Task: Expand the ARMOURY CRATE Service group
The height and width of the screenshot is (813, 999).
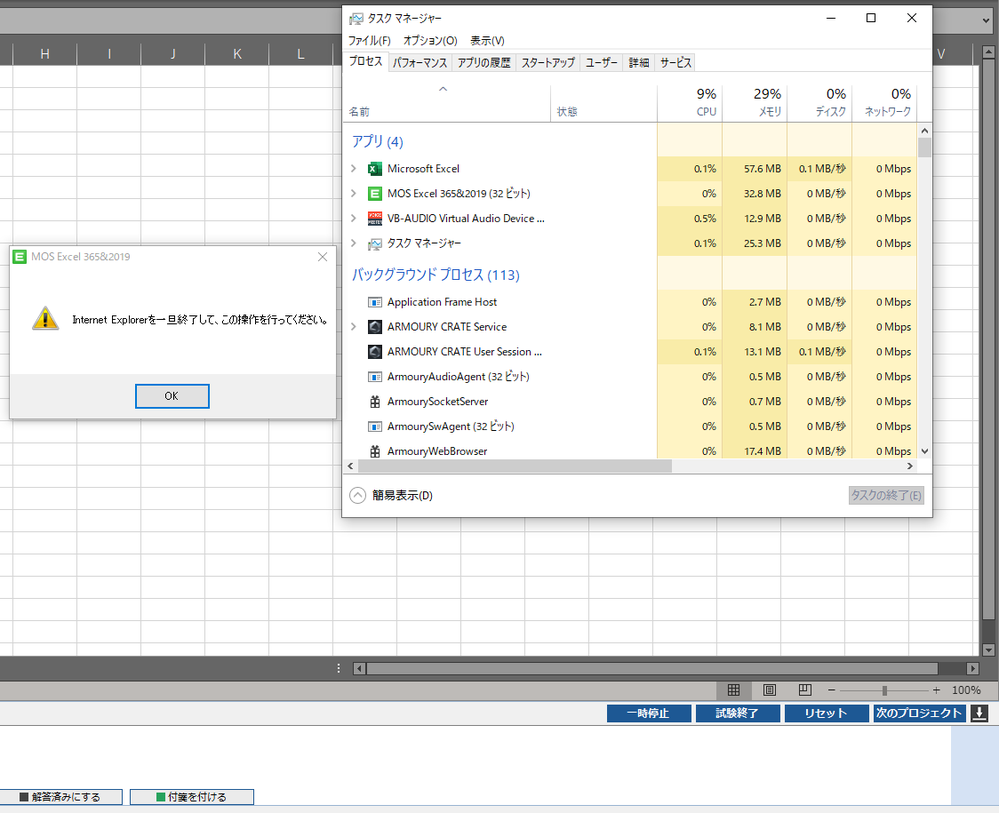Action: point(354,327)
